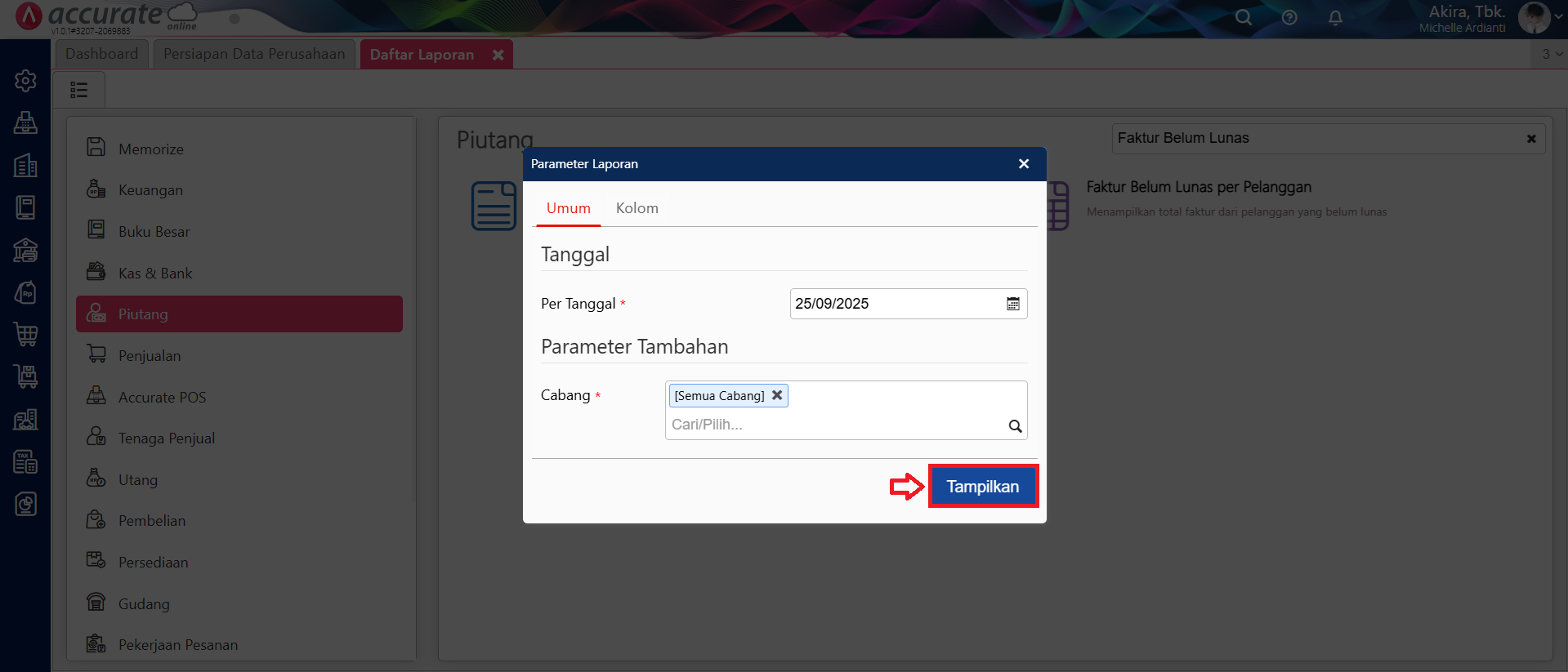Screen dimensions: 1568x672
Task: Click the help question mark icon
Action: (x=1289, y=18)
